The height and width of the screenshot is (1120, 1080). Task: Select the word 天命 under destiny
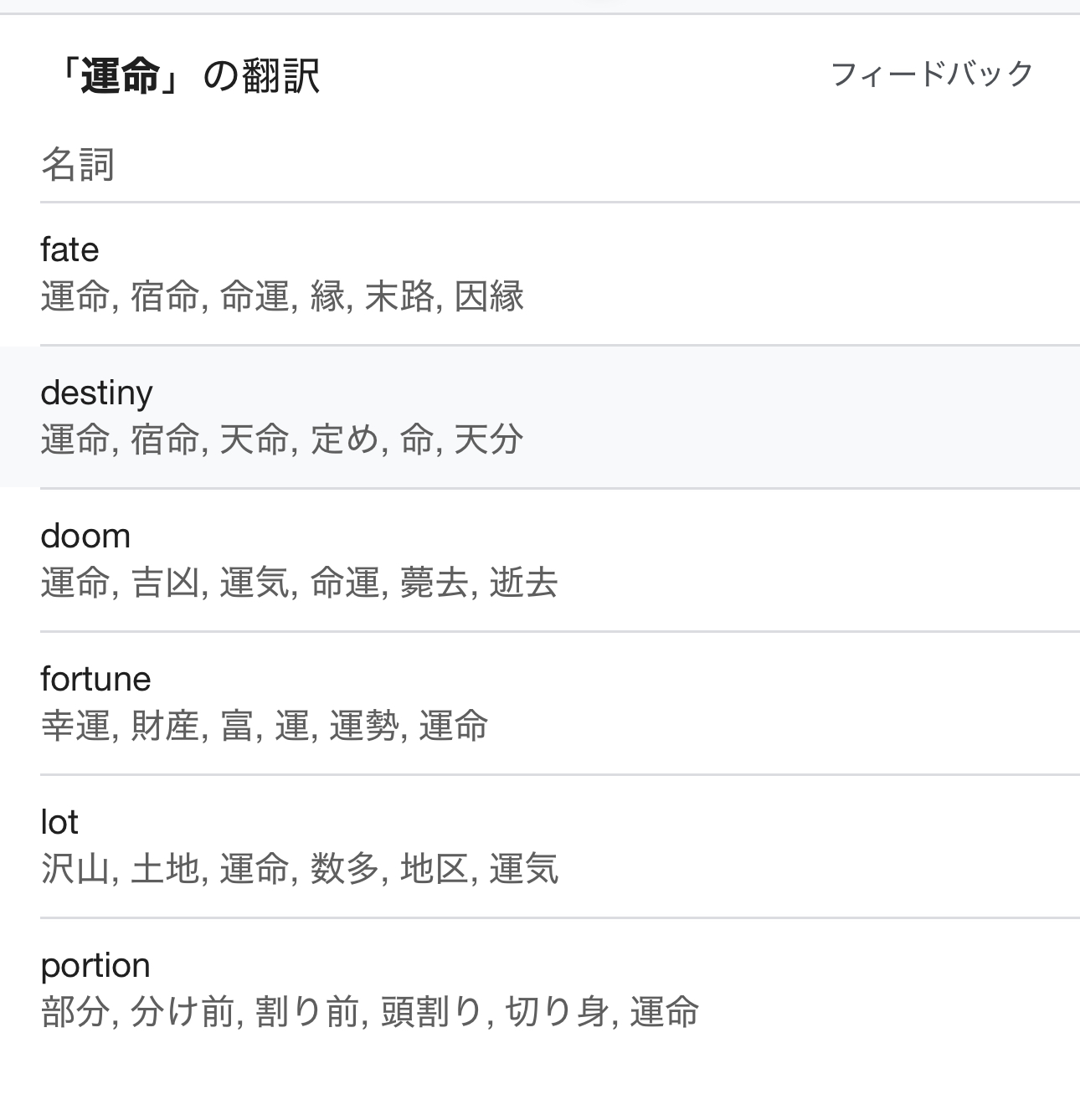point(254,439)
